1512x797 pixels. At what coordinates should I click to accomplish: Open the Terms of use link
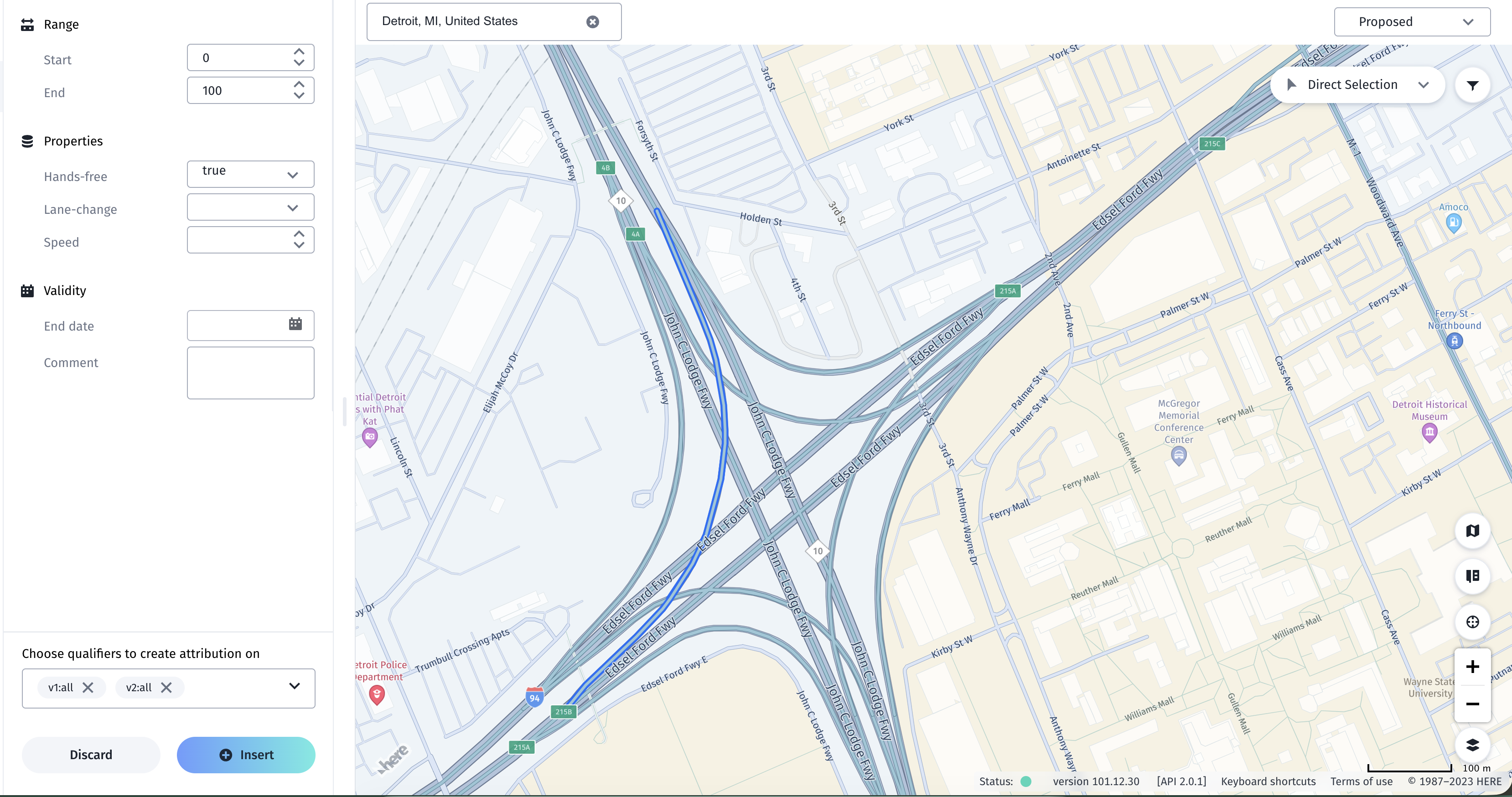click(1361, 781)
